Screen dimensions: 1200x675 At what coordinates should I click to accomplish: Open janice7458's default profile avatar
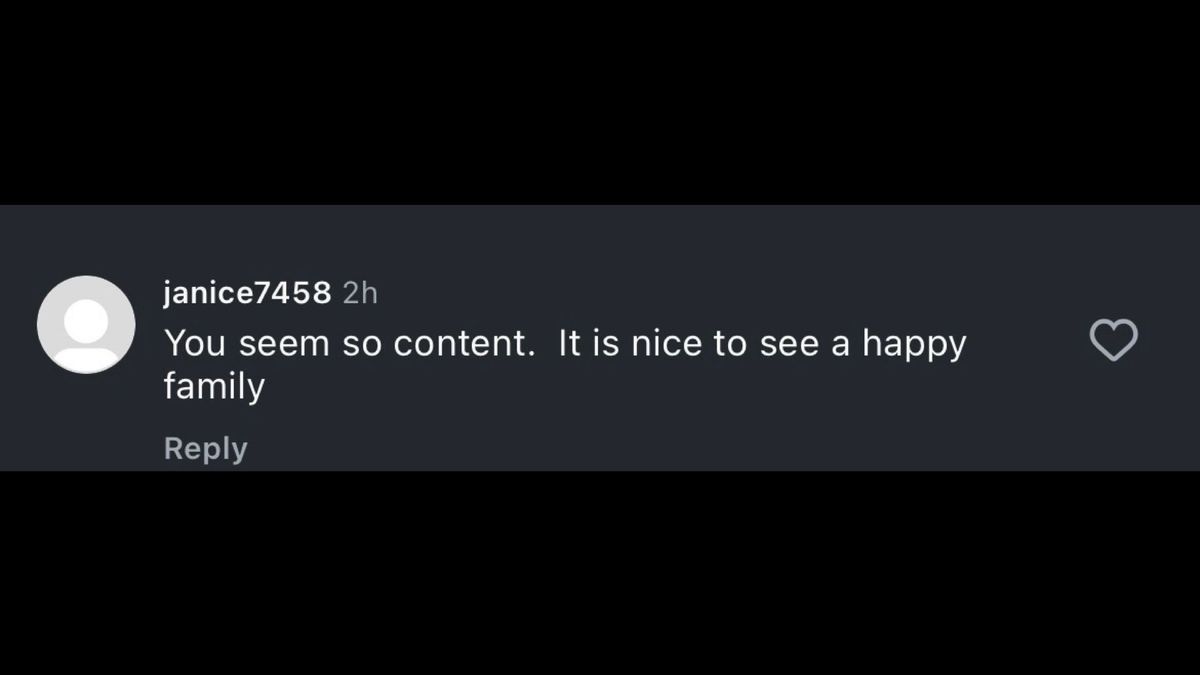86,325
